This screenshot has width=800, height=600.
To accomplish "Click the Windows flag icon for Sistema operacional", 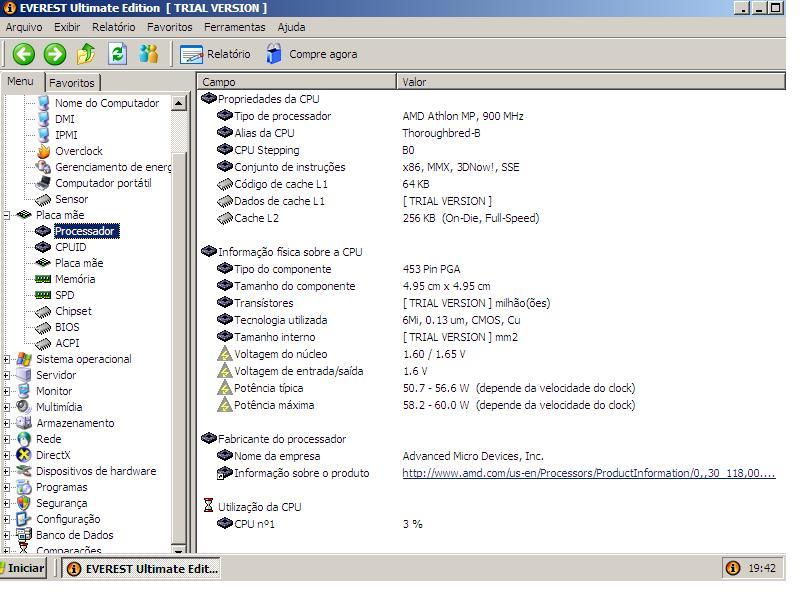I will point(24,359).
